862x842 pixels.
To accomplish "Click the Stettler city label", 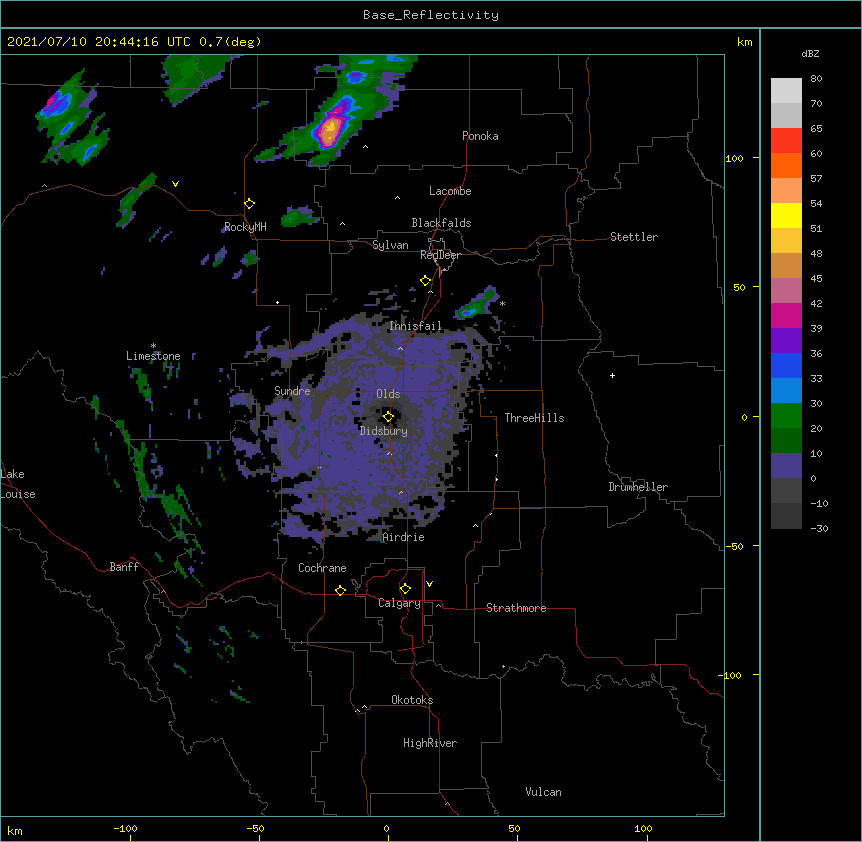I will 634,237.
